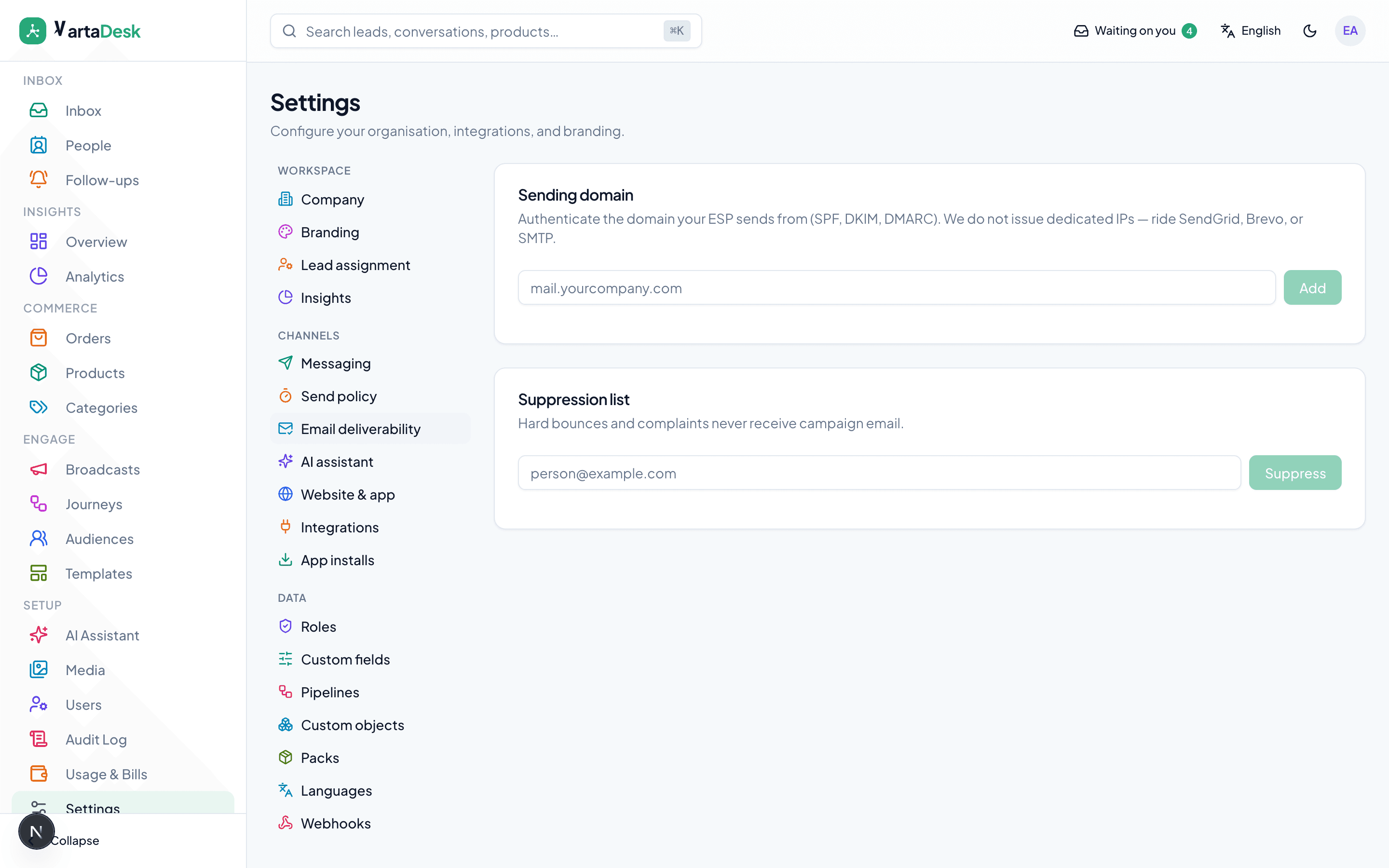
Task: Click the Categories tags icon
Action: coord(39,407)
